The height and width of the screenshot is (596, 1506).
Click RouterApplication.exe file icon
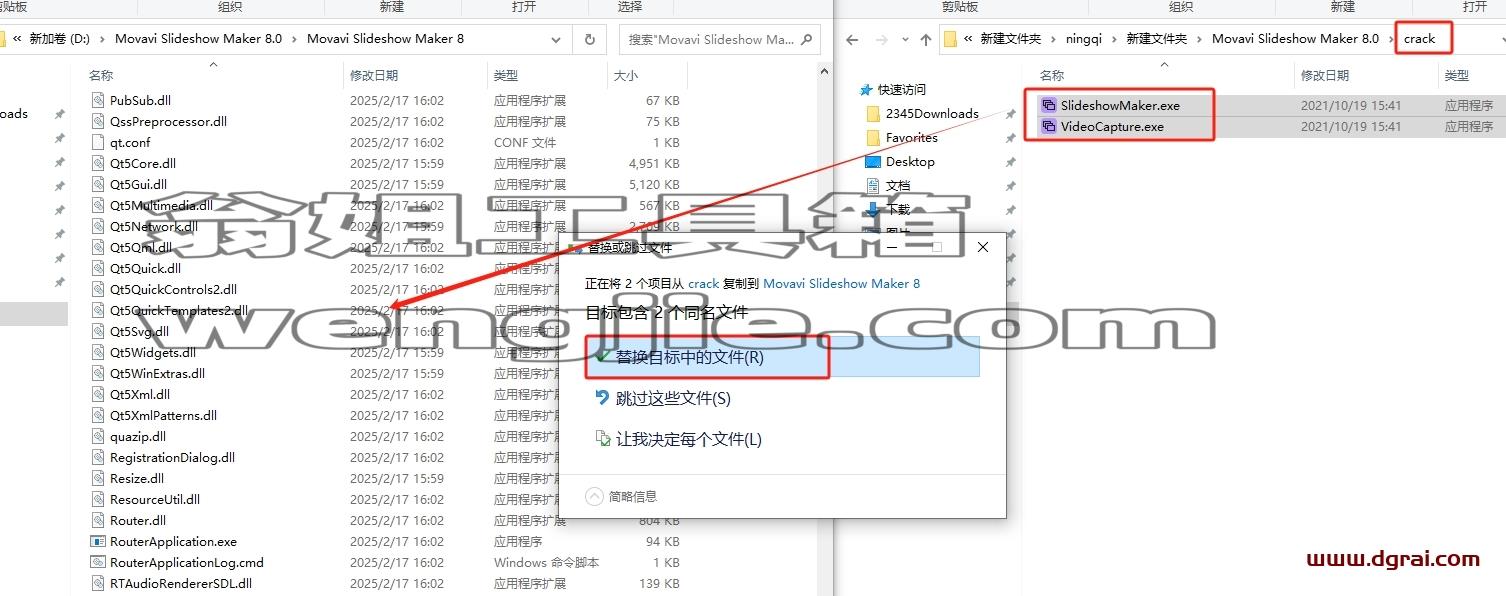coord(98,541)
